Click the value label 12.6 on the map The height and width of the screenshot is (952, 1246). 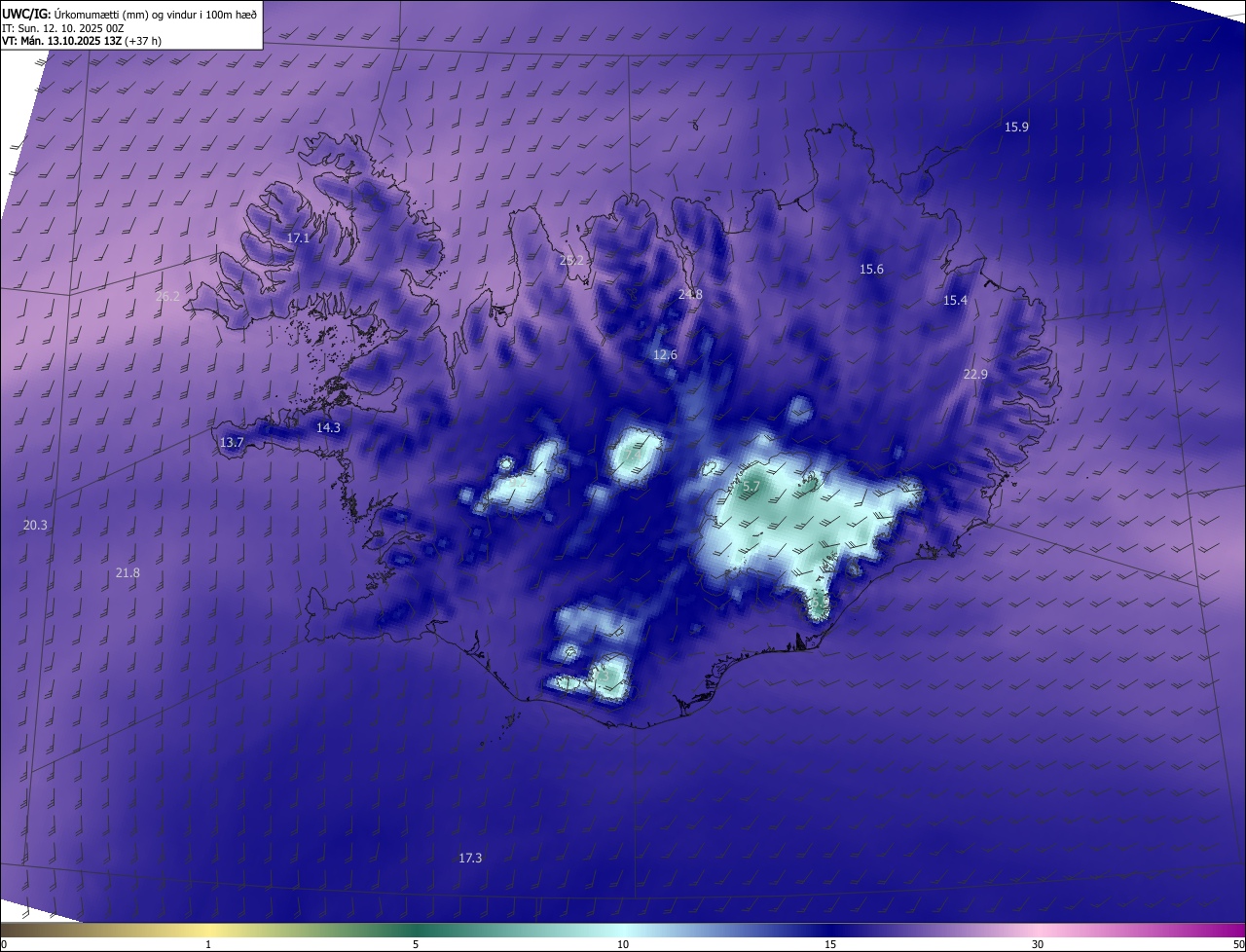click(x=665, y=355)
